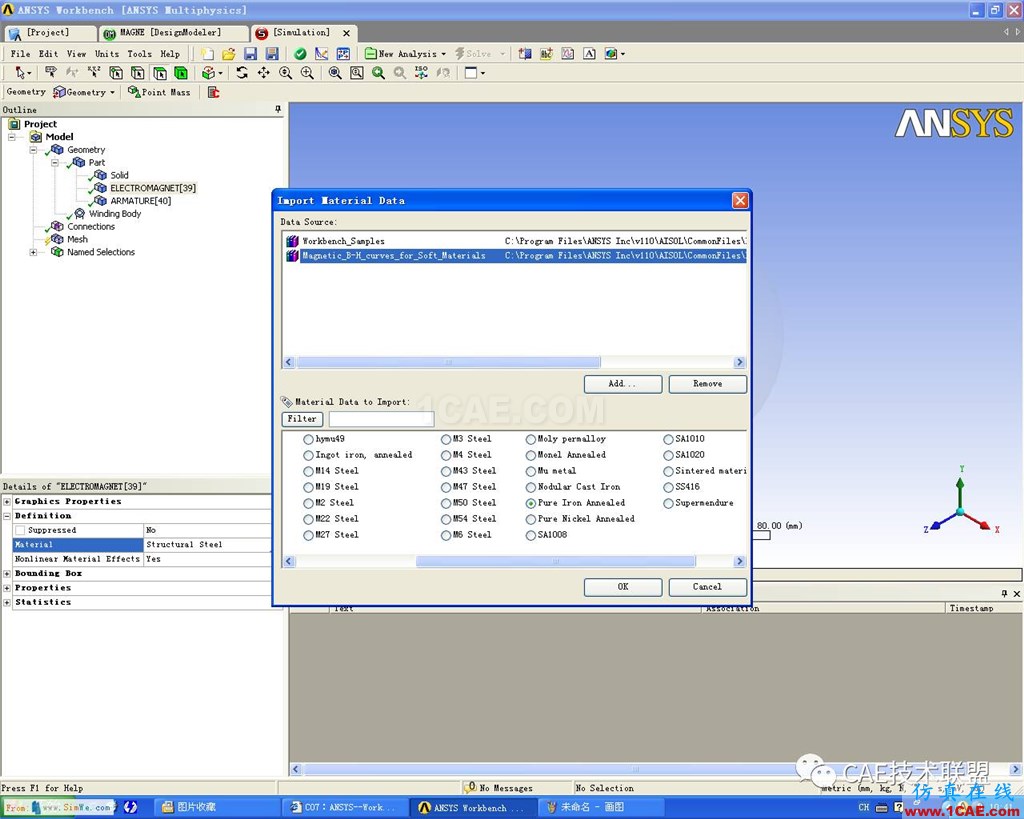Expand the Named Selections tree node
The height and width of the screenshot is (819, 1024).
pyautogui.click(x=33, y=252)
